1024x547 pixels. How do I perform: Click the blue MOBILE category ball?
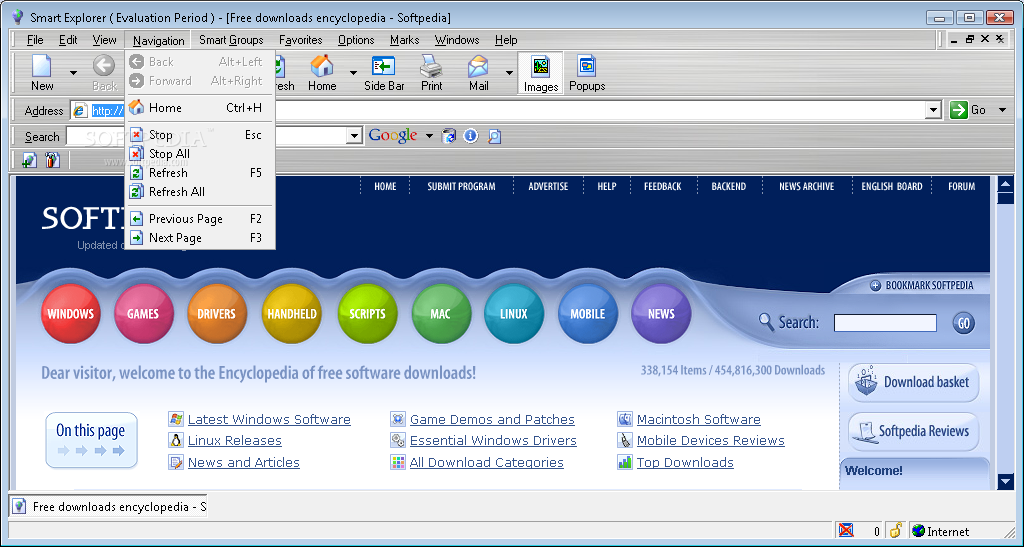pos(588,314)
